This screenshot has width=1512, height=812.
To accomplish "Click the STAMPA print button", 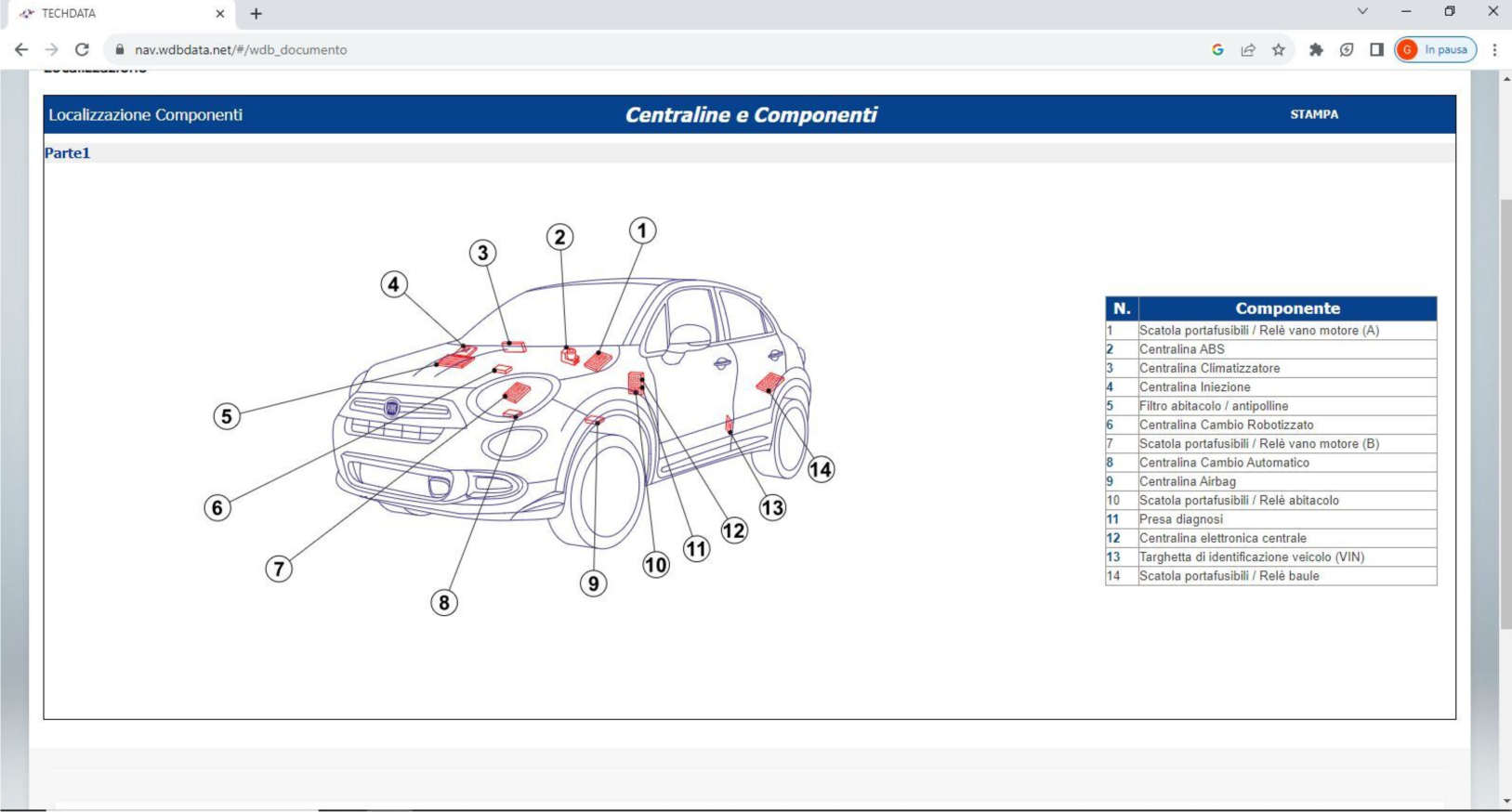I will pyautogui.click(x=1314, y=114).
